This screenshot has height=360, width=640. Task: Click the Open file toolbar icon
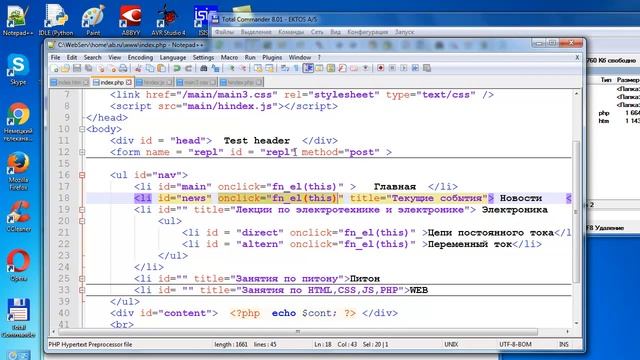coord(65,69)
